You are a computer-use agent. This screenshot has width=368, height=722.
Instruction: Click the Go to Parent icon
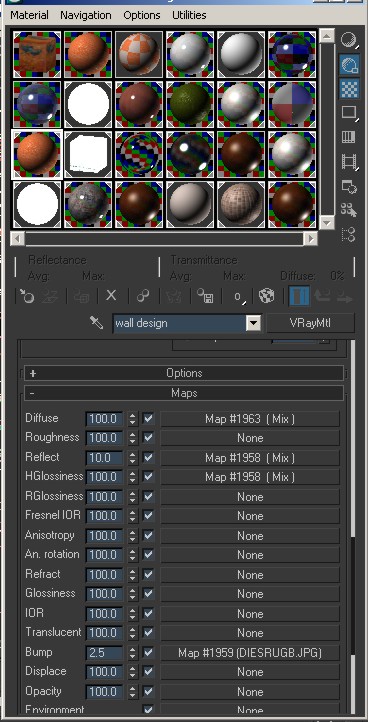point(322,296)
